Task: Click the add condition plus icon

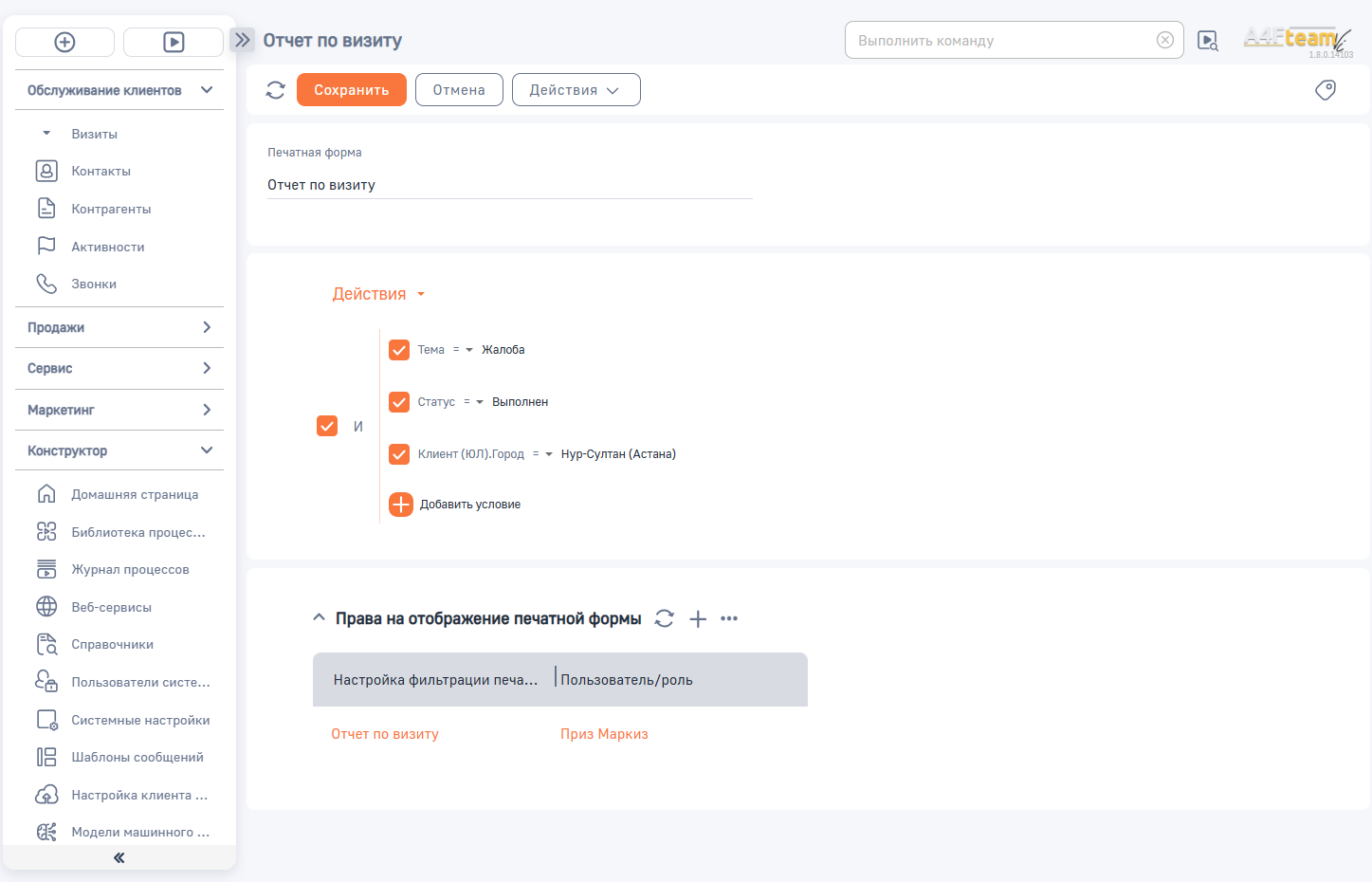Action: pyautogui.click(x=401, y=505)
